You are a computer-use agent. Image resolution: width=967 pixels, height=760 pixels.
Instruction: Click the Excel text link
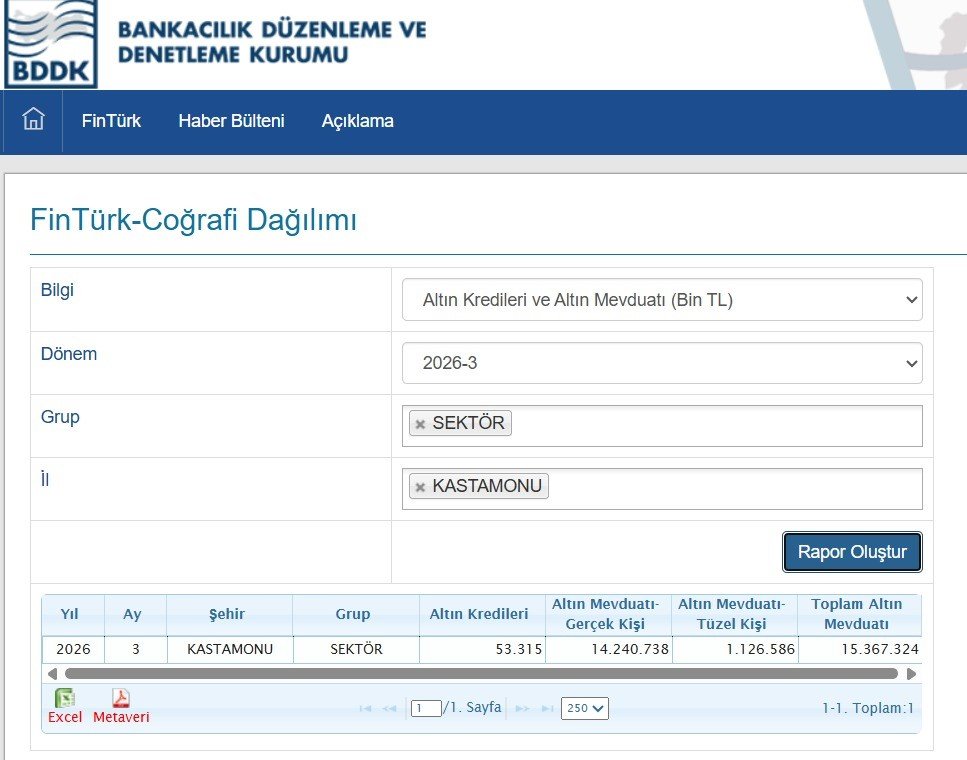pos(65,717)
